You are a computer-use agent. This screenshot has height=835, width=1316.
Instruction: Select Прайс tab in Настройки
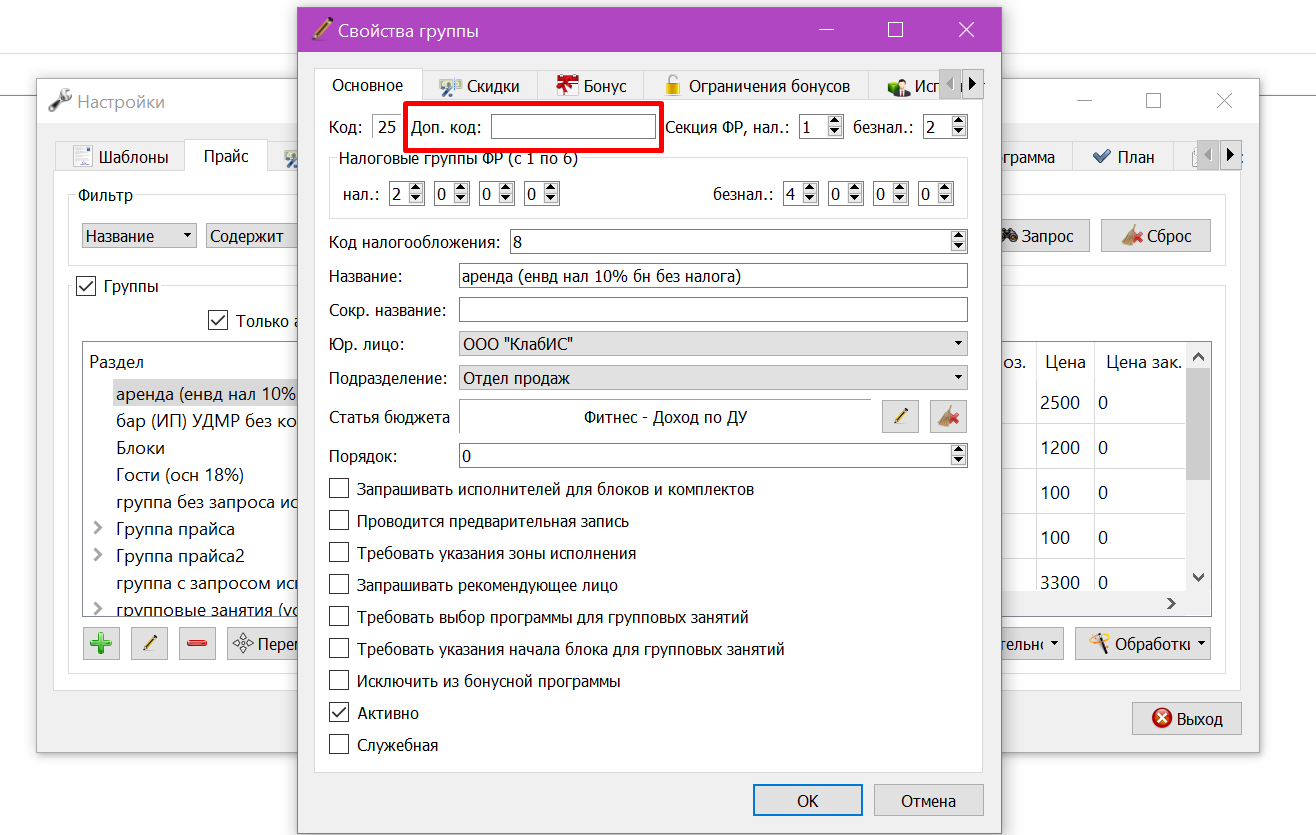[226, 156]
